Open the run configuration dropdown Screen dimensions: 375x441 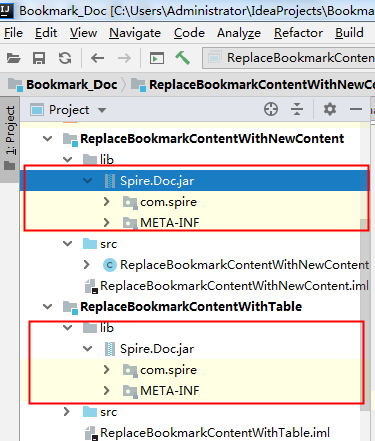tap(289, 58)
